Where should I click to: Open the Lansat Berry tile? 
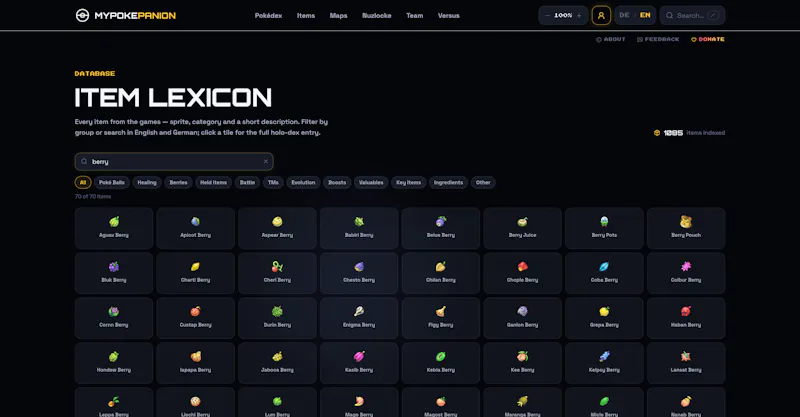tap(686, 362)
